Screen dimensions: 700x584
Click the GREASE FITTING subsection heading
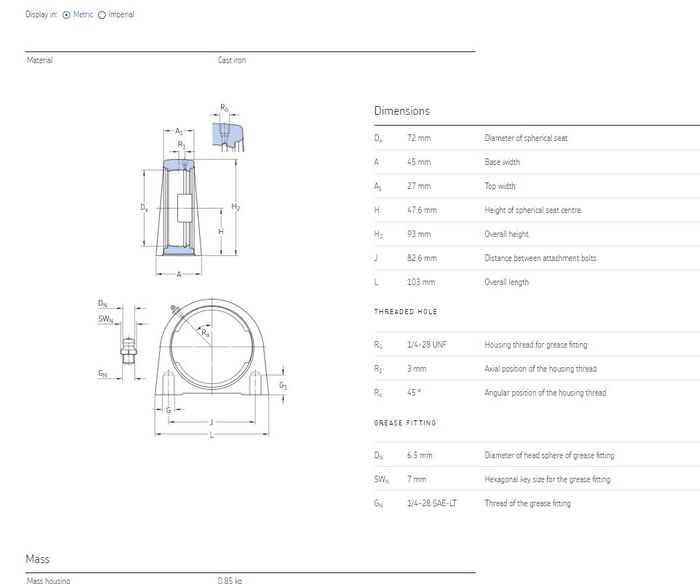click(x=405, y=423)
